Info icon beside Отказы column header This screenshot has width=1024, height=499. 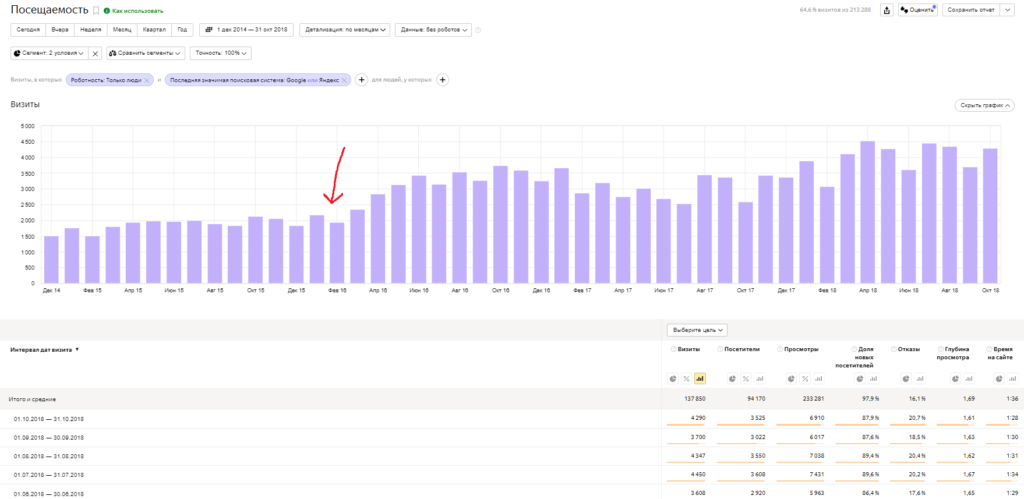[893, 349]
